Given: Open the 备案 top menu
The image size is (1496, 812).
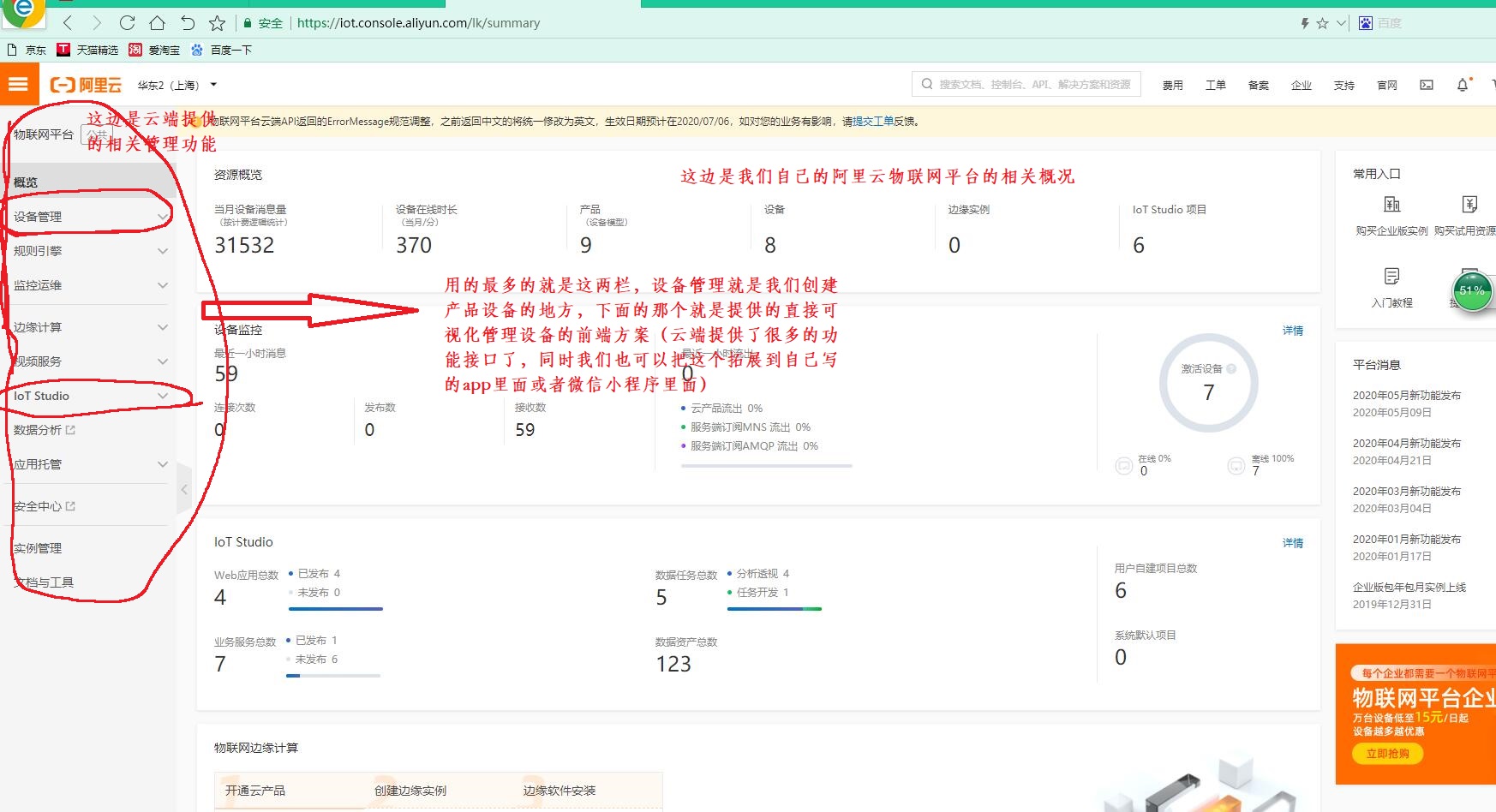Looking at the screenshot, I should pos(1258,85).
